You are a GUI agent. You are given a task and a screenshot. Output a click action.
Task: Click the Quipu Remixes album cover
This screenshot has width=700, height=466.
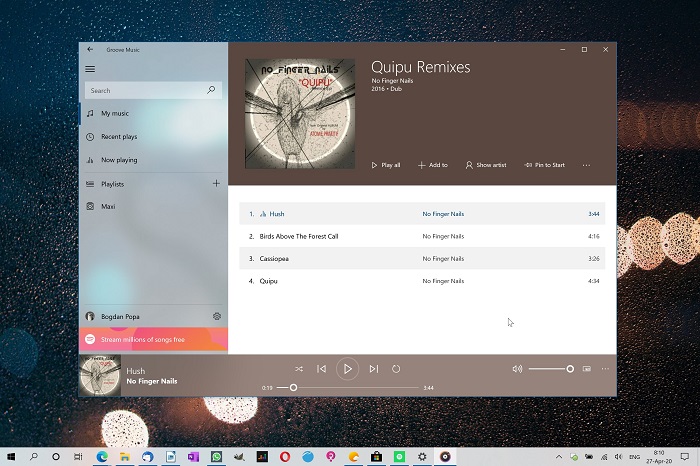(x=300, y=114)
